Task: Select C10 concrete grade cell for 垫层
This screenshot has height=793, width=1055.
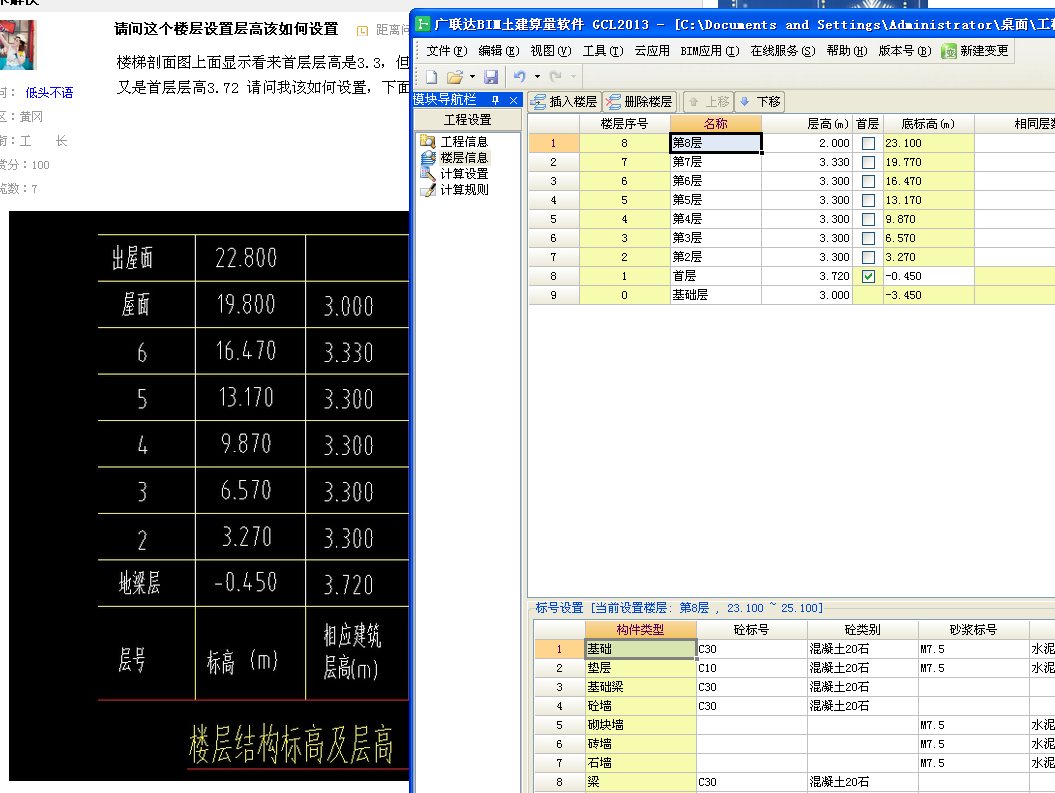Action: 752,668
